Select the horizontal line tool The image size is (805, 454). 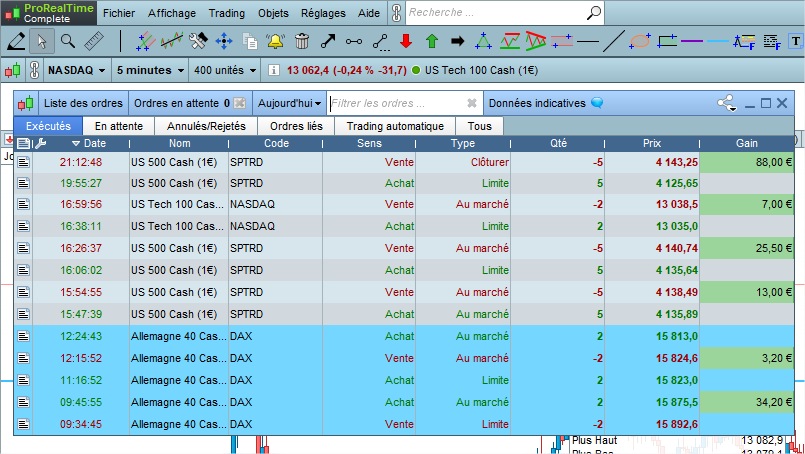click(x=588, y=41)
